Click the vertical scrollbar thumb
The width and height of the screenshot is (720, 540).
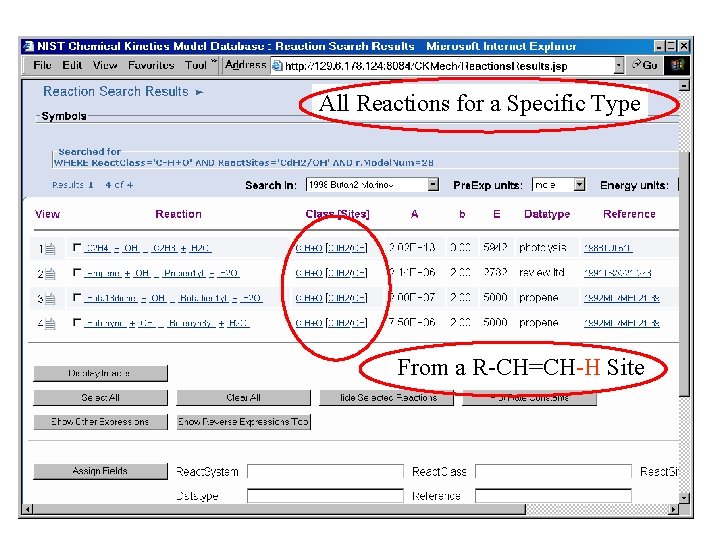pyautogui.click(x=684, y=273)
